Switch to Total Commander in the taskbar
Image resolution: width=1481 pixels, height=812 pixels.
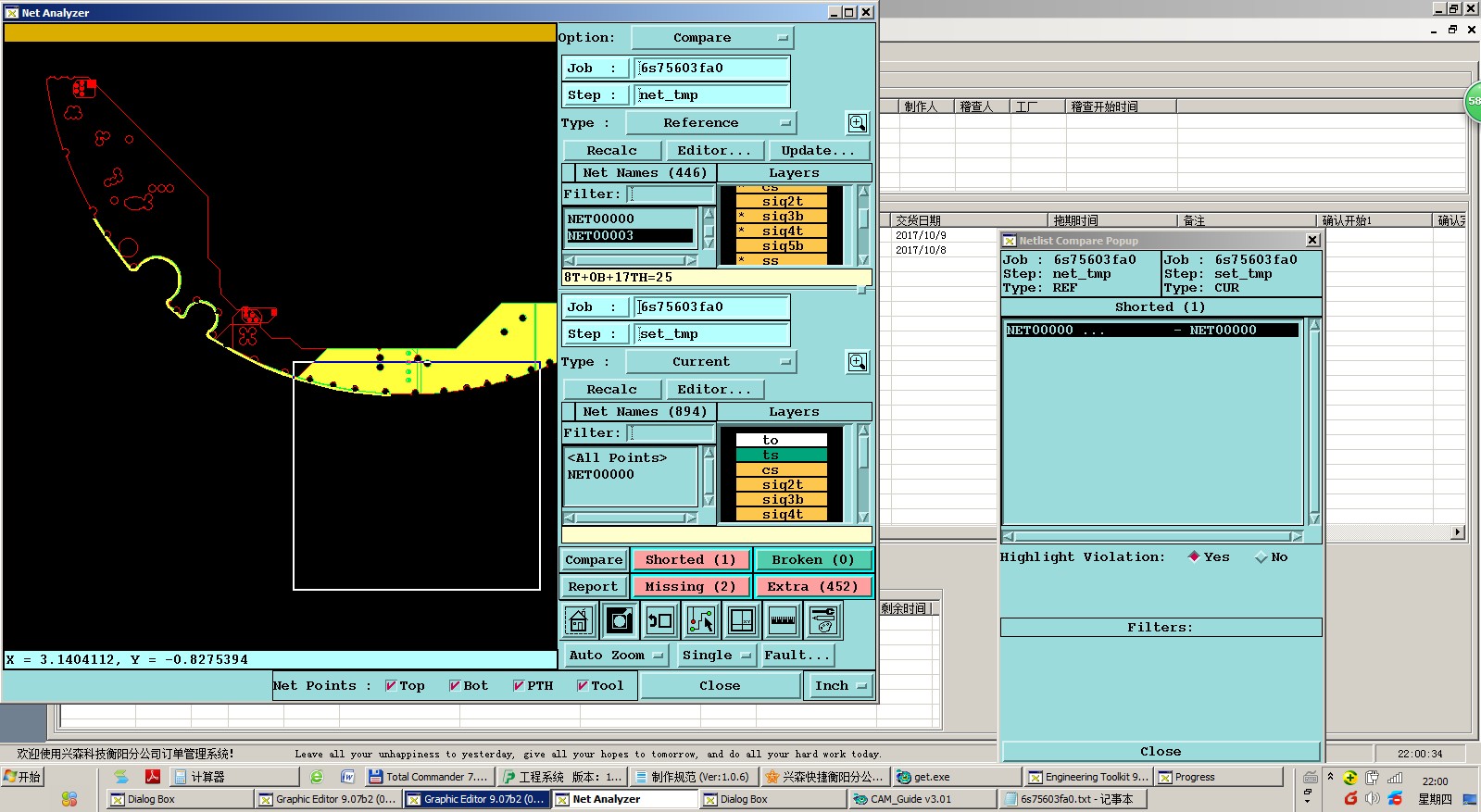tap(429, 778)
